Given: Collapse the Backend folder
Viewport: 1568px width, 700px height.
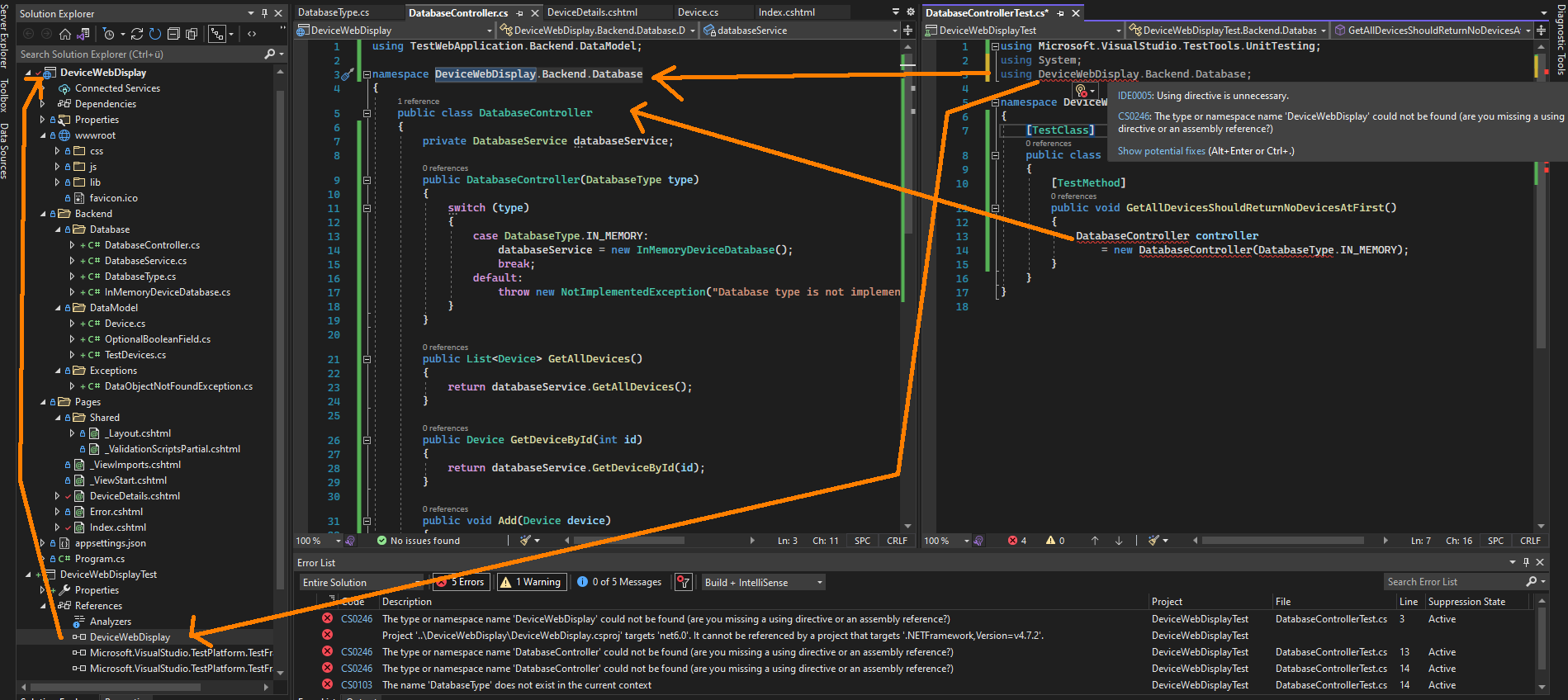Looking at the screenshot, I should [x=43, y=214].
